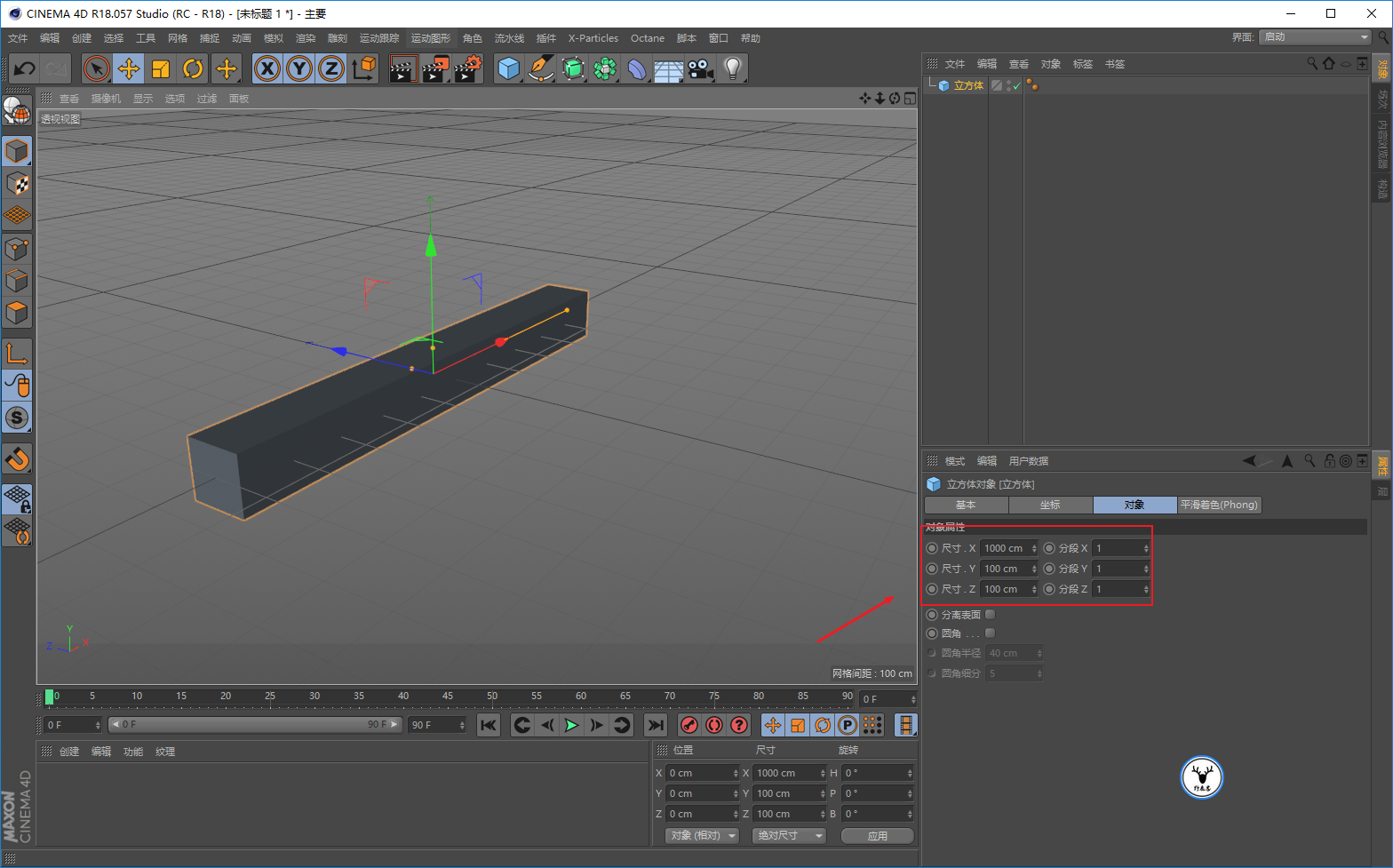Add a light bulb object icon
The height and width of the screenshot is (868, 1393).
pyautogui.click(x=732, y=68)
